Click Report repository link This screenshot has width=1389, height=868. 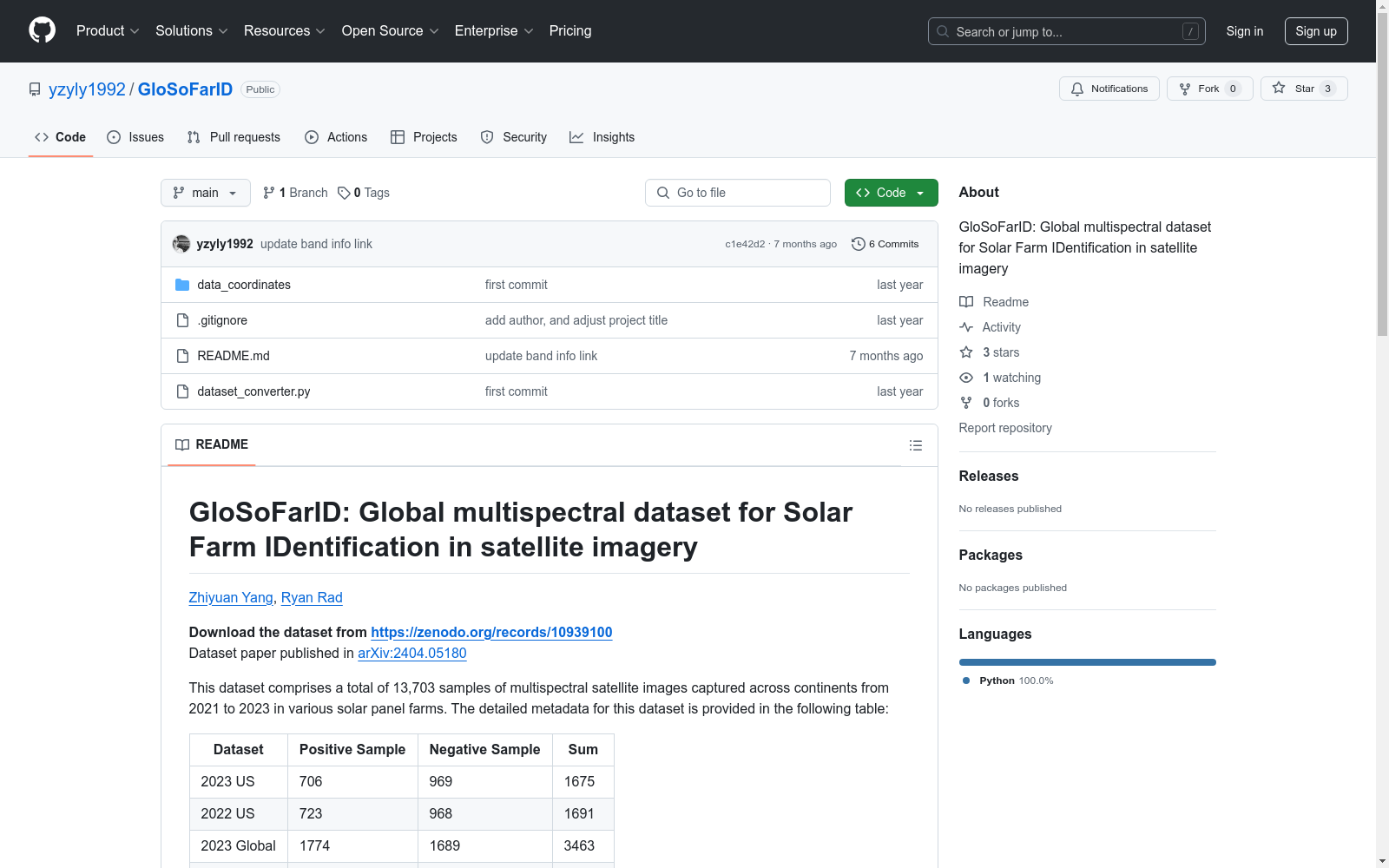[1005, 428]
